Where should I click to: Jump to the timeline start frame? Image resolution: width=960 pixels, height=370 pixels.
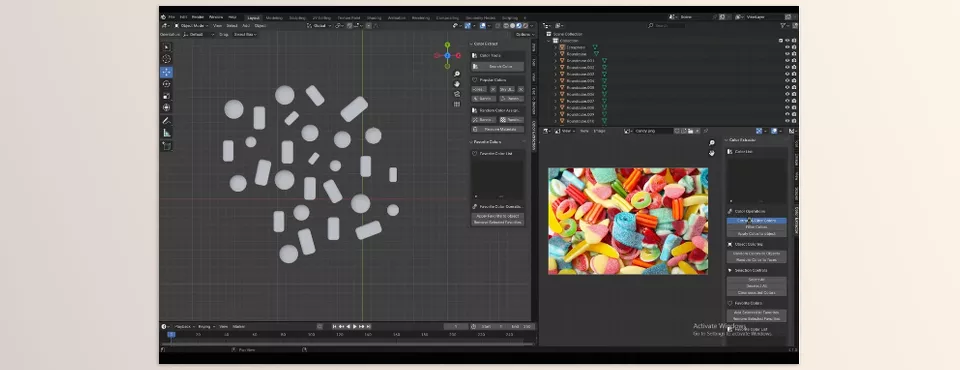pos(334,327)
